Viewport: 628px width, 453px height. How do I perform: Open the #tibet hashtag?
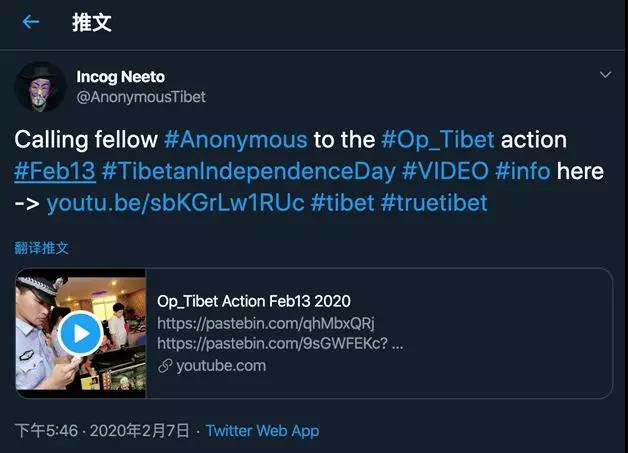342,202
